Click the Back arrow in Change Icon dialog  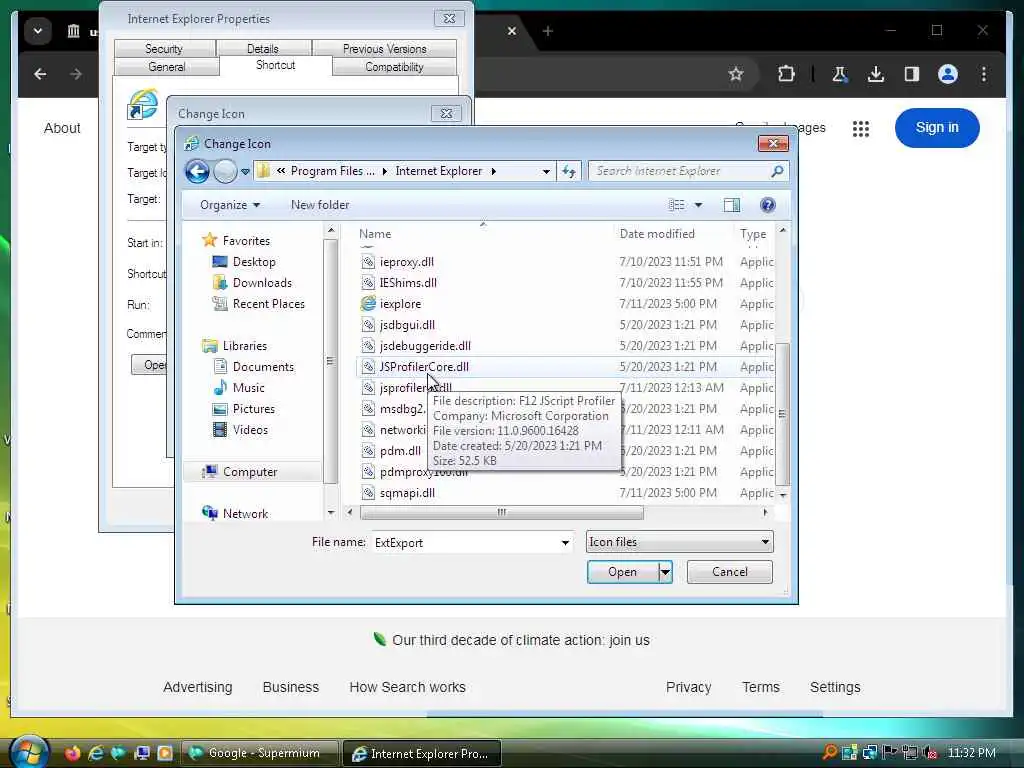click(197, 172)
